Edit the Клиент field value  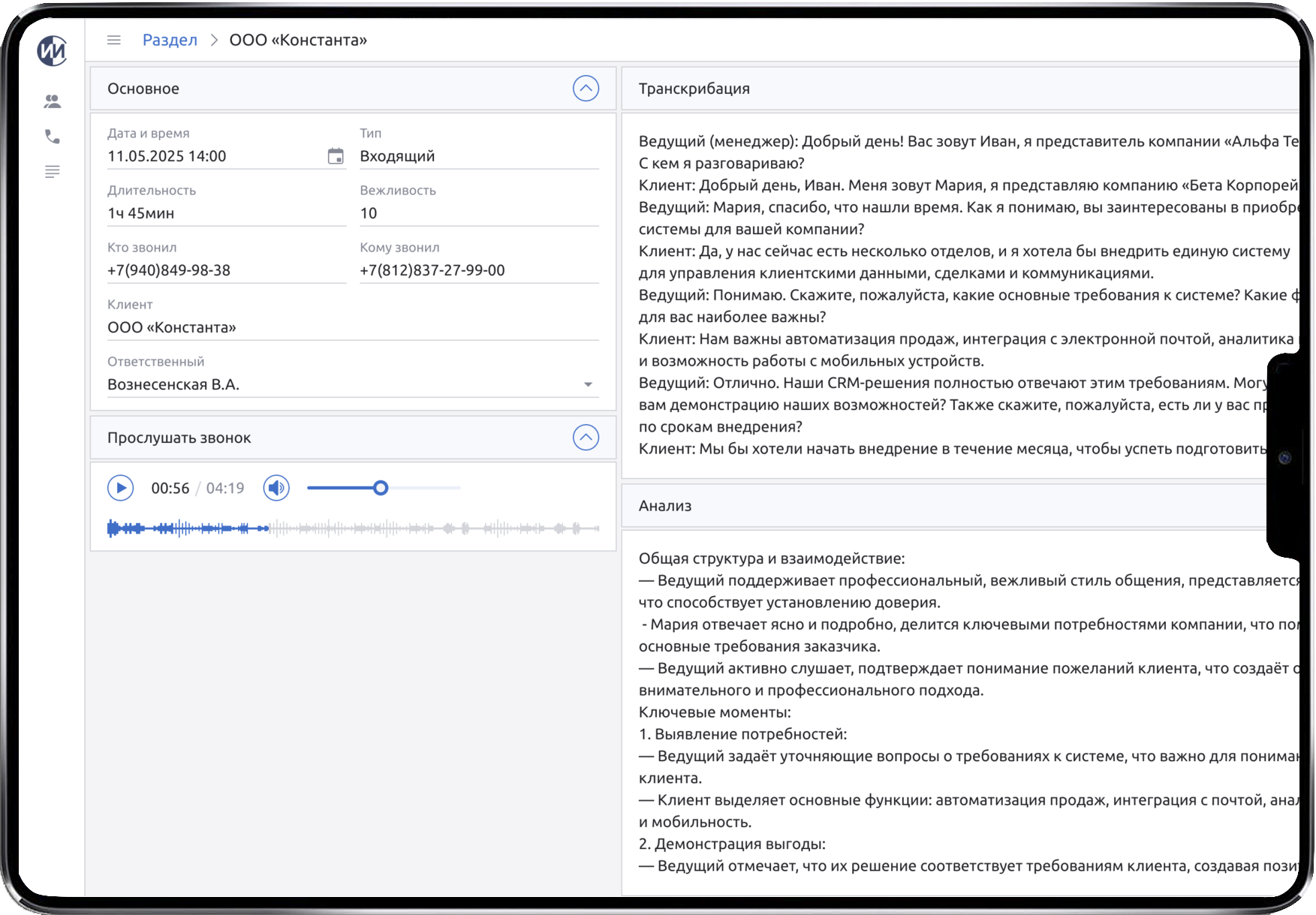tap(225, 327)
